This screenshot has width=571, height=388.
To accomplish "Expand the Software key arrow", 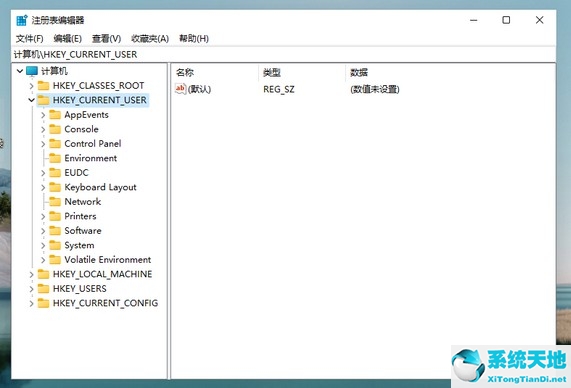I will click(x=43, y=231).
